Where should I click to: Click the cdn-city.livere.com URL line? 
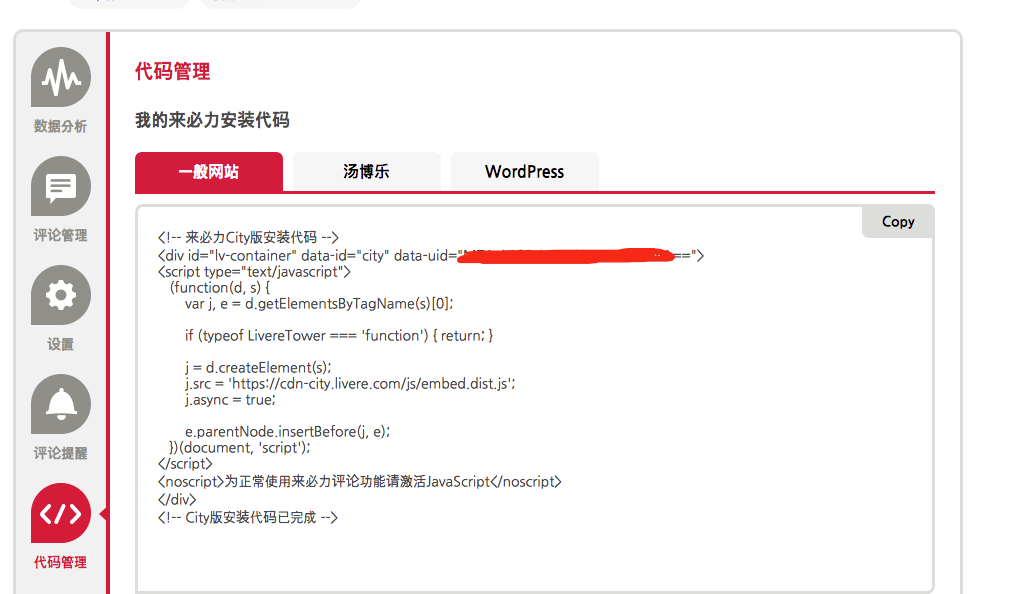pos(350,383)
